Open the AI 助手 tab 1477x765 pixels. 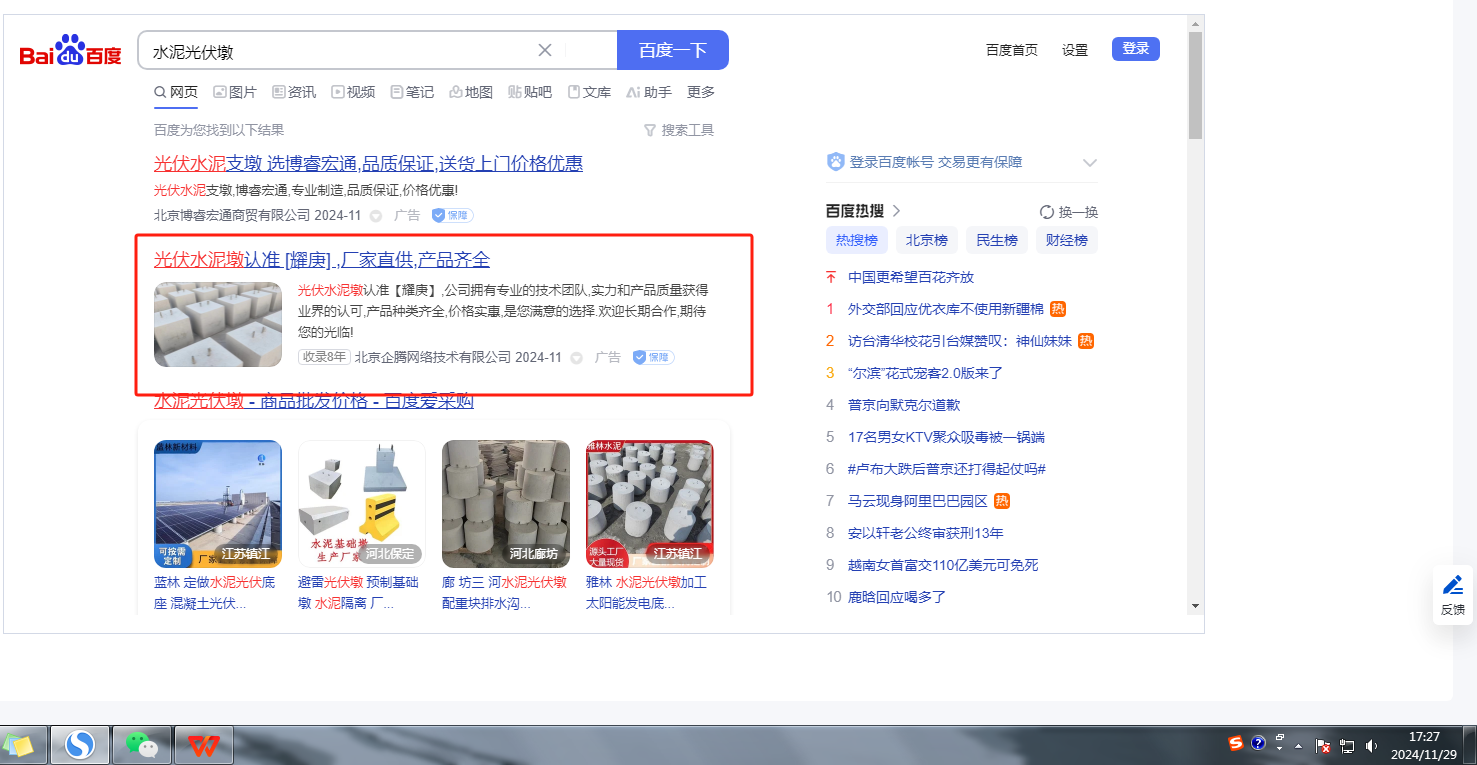tap(649, 92)
